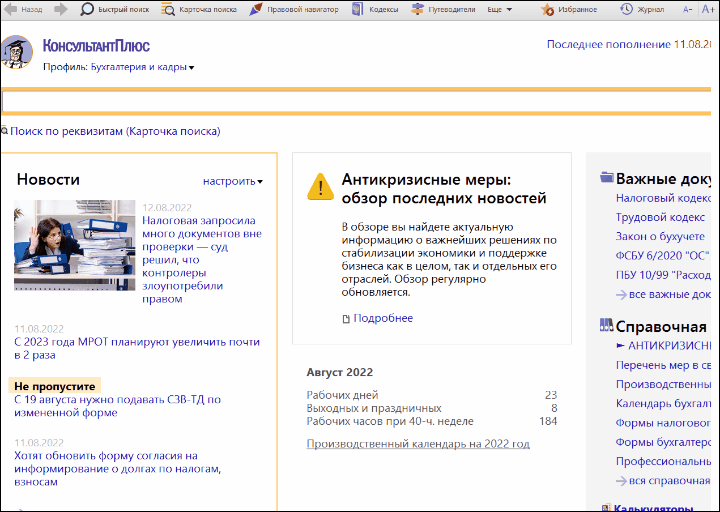720x512 pixels.
Task: Open Перечень мер link
Action: pyautogui.click(x=663, y=365)
